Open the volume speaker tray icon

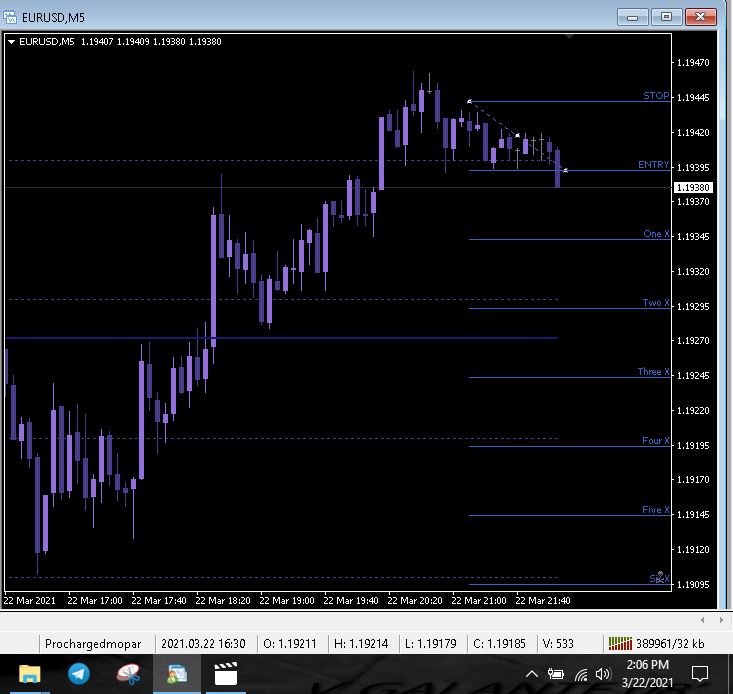(603, 674)
